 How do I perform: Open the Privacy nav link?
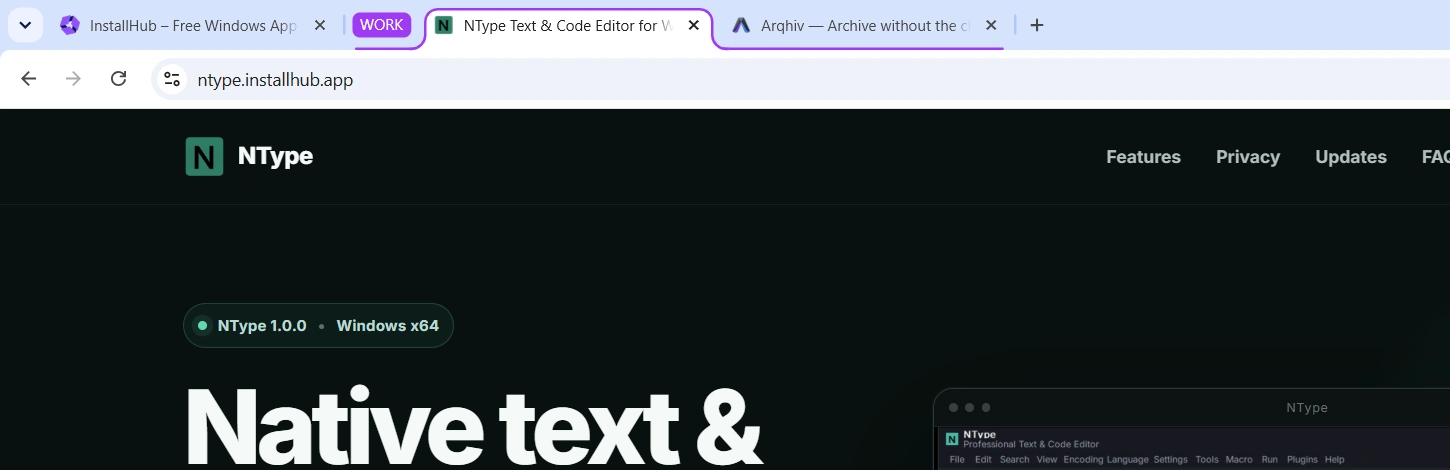click(1248, 157)
